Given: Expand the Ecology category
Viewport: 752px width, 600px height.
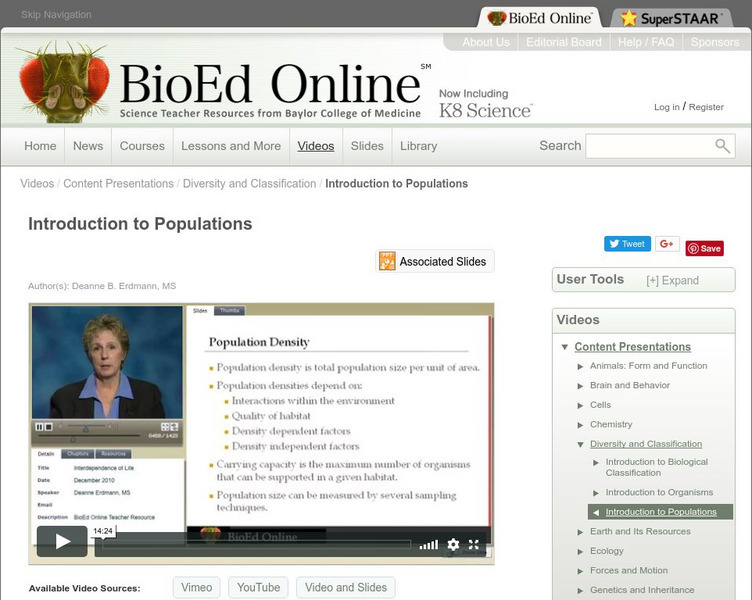Looking at the screenshot, I should point(580,552).
